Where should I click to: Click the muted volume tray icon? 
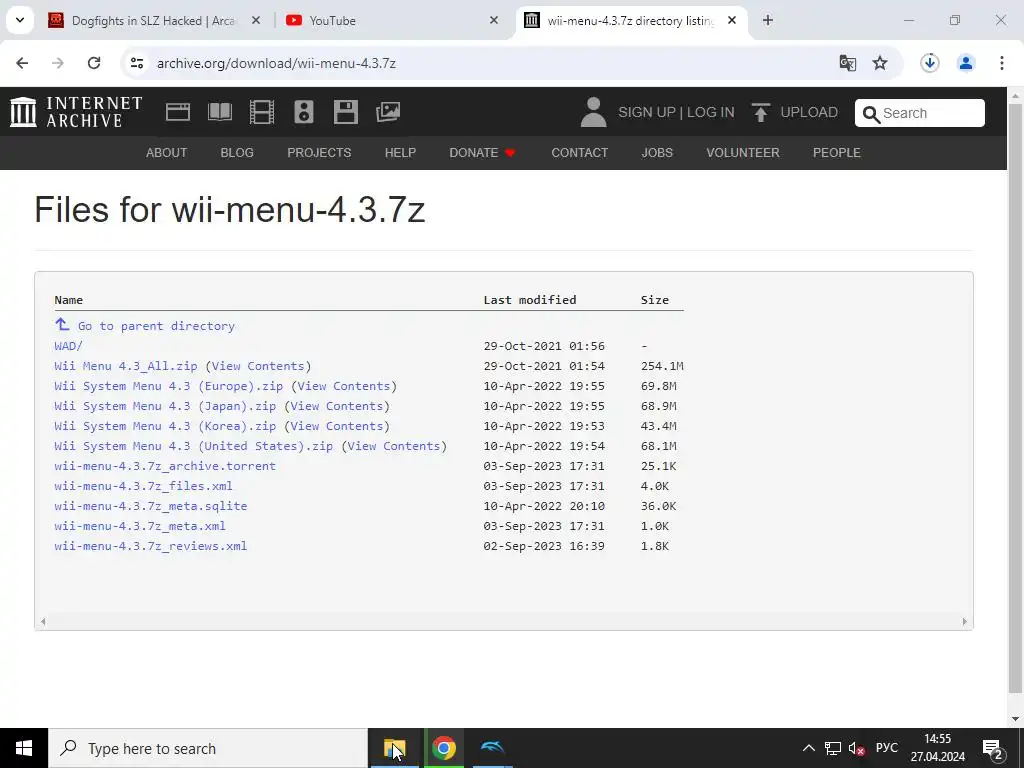coord(857,748)
